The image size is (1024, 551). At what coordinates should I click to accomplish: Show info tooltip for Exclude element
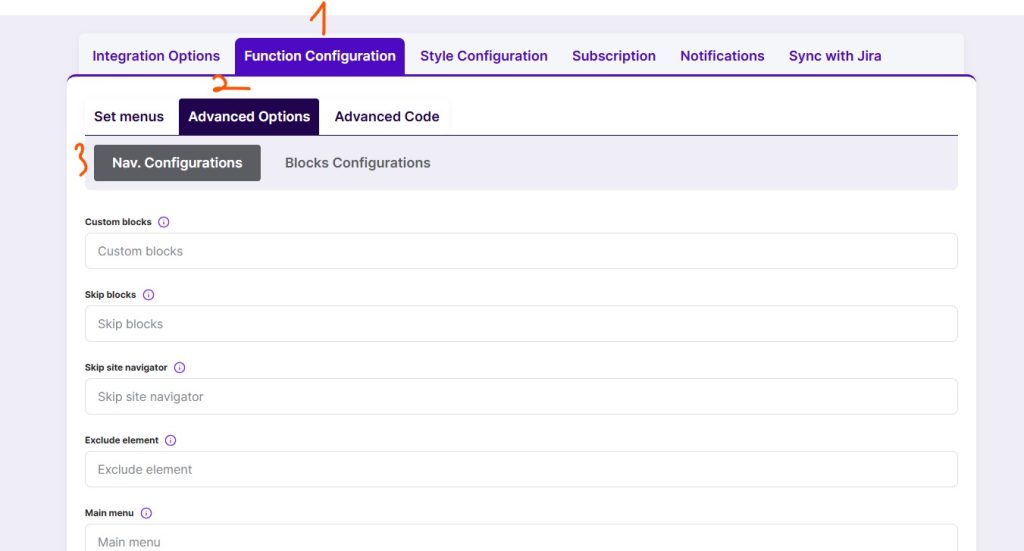click(x=170, y=441)
